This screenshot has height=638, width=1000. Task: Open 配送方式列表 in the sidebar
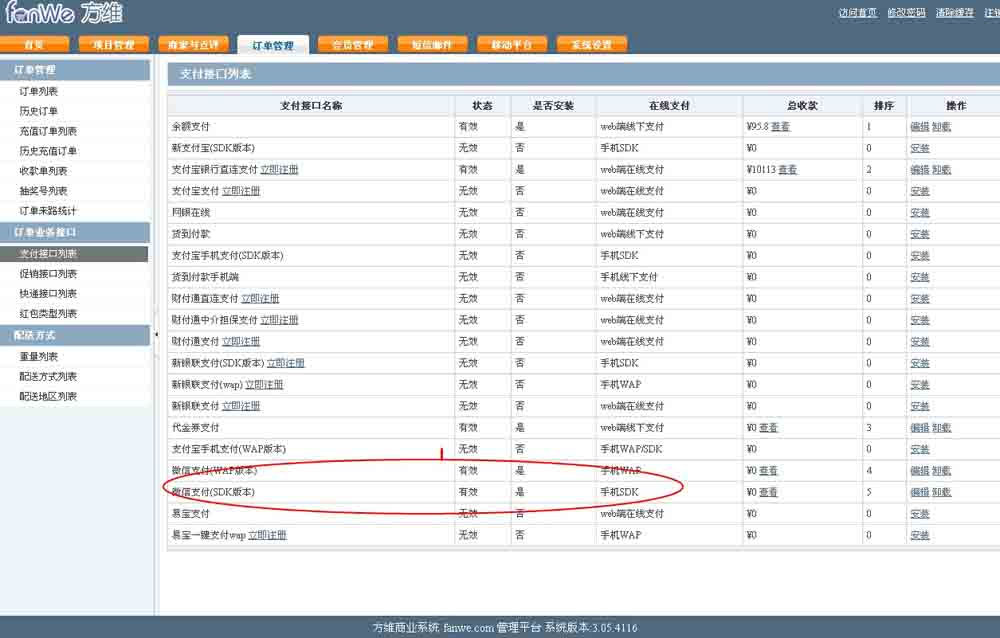tap(48, 376)
